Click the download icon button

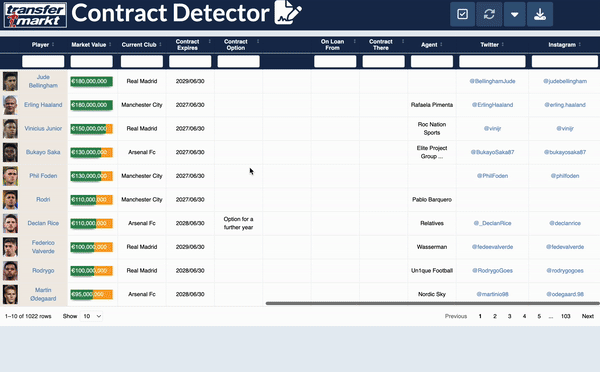[x=540, y=14]
